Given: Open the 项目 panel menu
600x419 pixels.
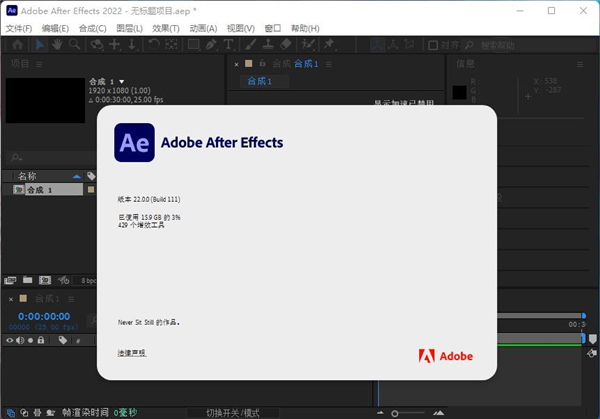Looking at the screenshot, I should click(x=39, y=64).
